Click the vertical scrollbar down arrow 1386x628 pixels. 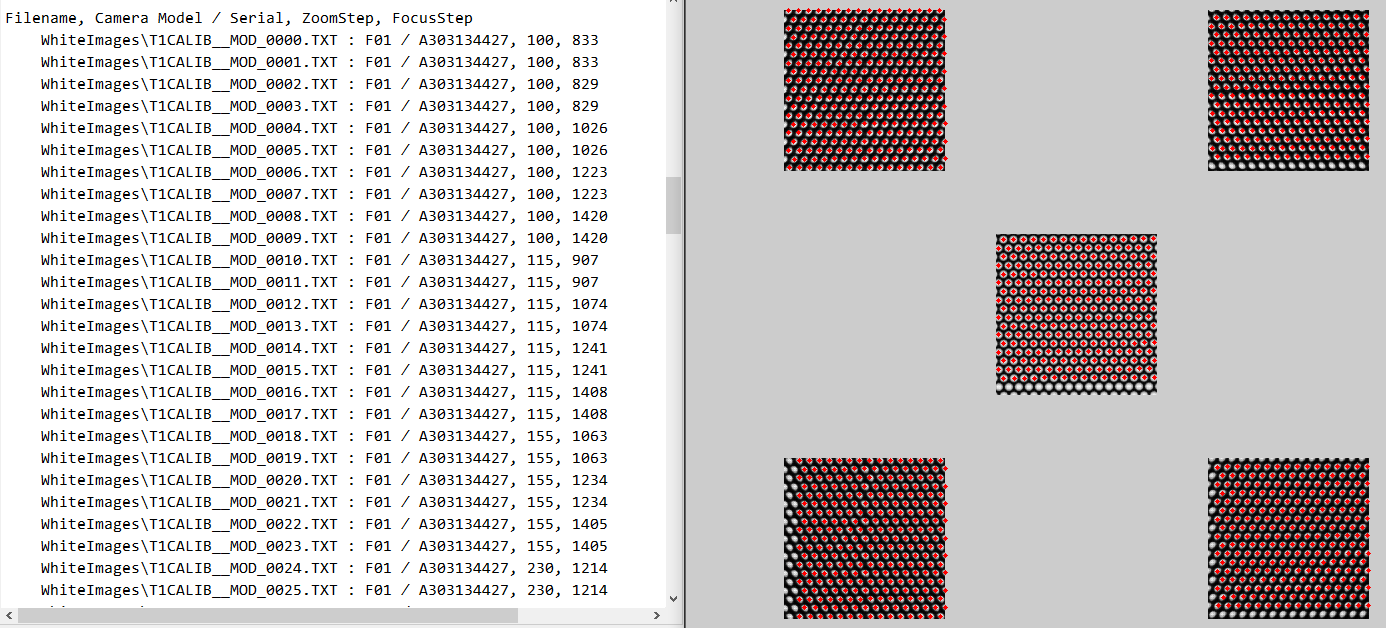click(x=673, y=598)
